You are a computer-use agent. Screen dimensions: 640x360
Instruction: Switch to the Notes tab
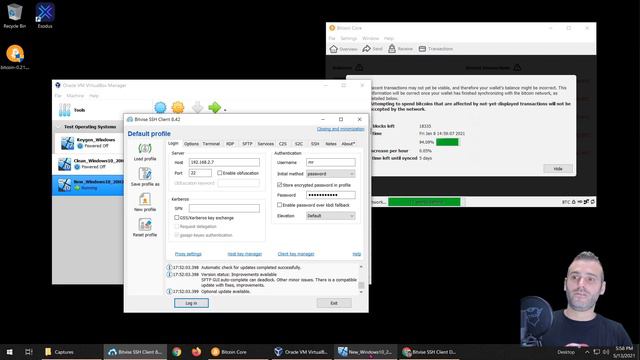coord(331,144)
